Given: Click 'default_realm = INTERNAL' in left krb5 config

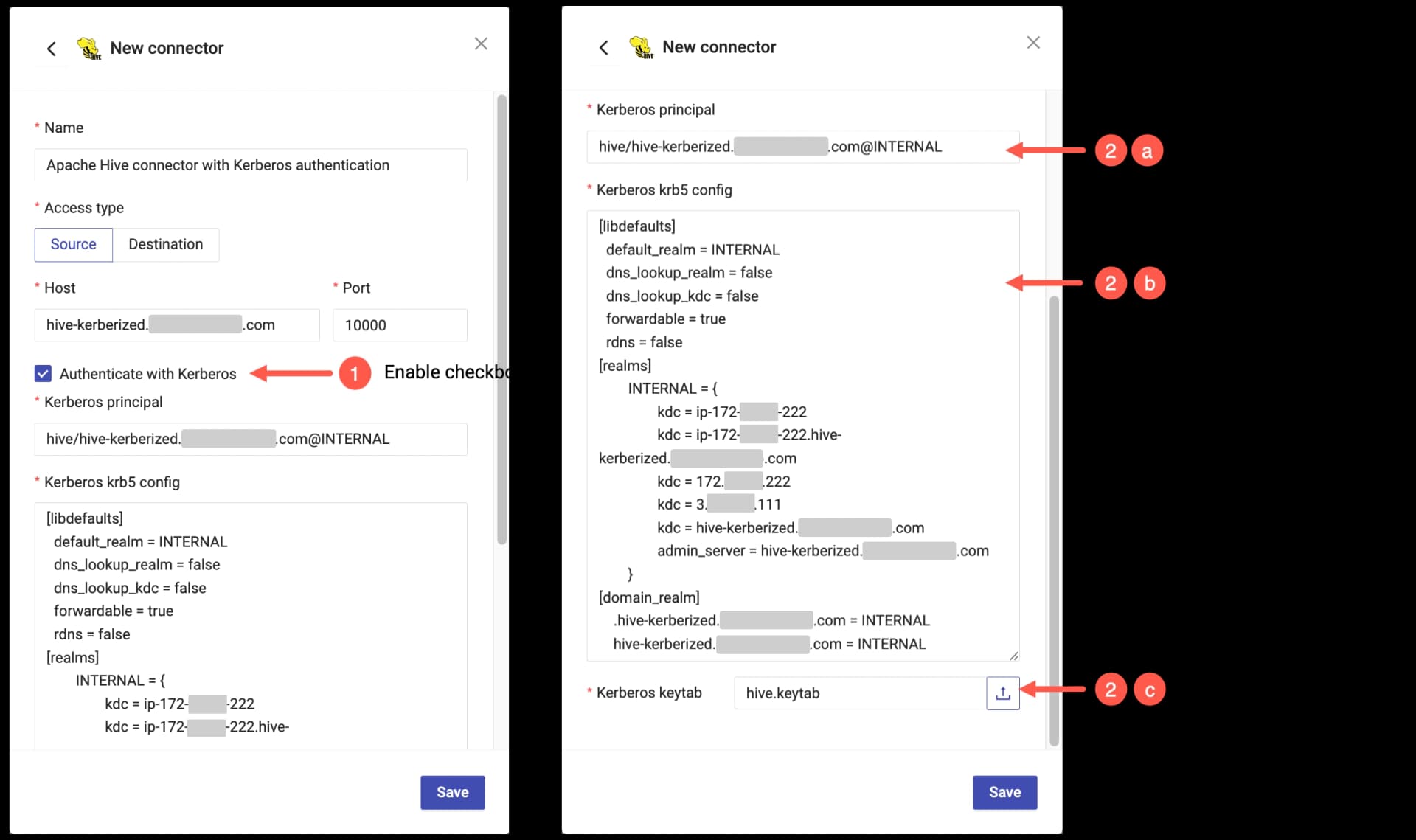Looking at the screenshot, I should point(140,542).
